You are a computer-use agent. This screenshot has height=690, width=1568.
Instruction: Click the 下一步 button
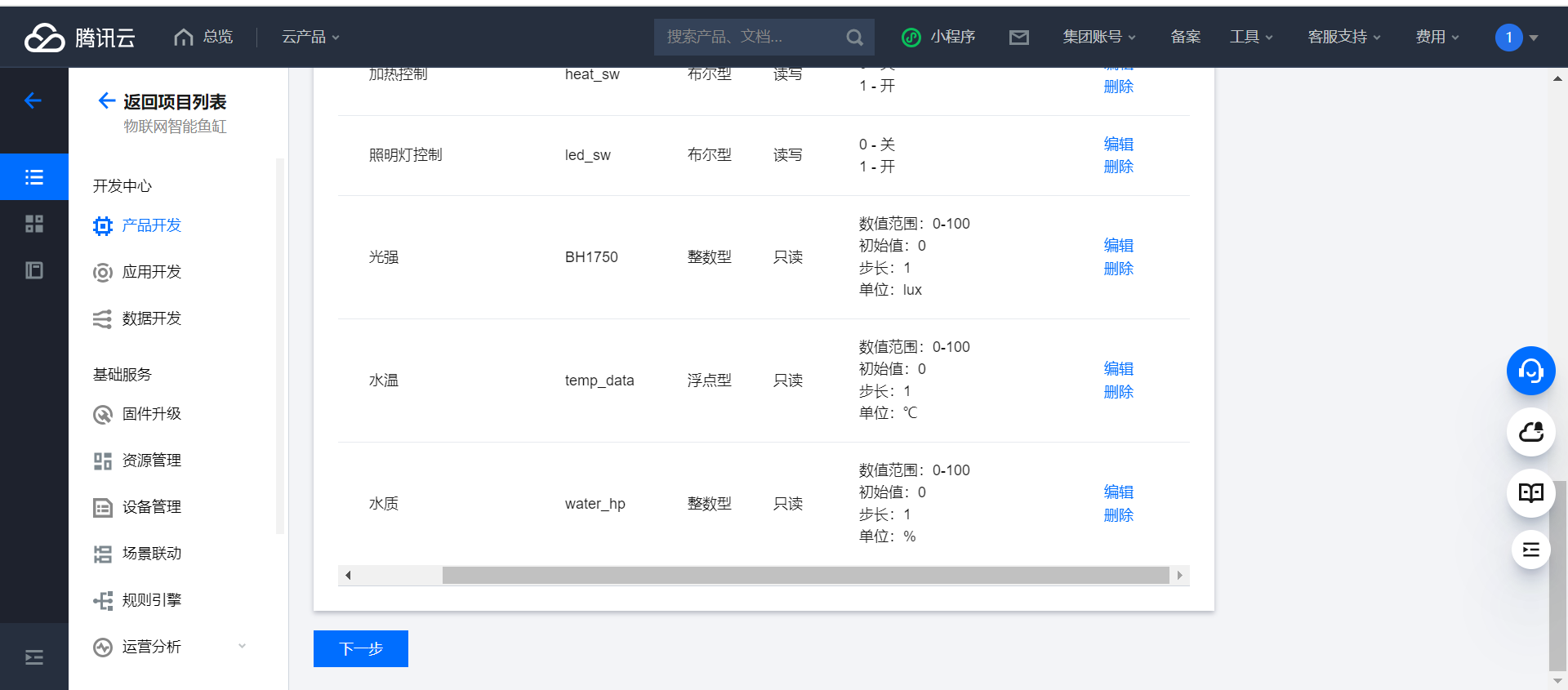[360, 649]
